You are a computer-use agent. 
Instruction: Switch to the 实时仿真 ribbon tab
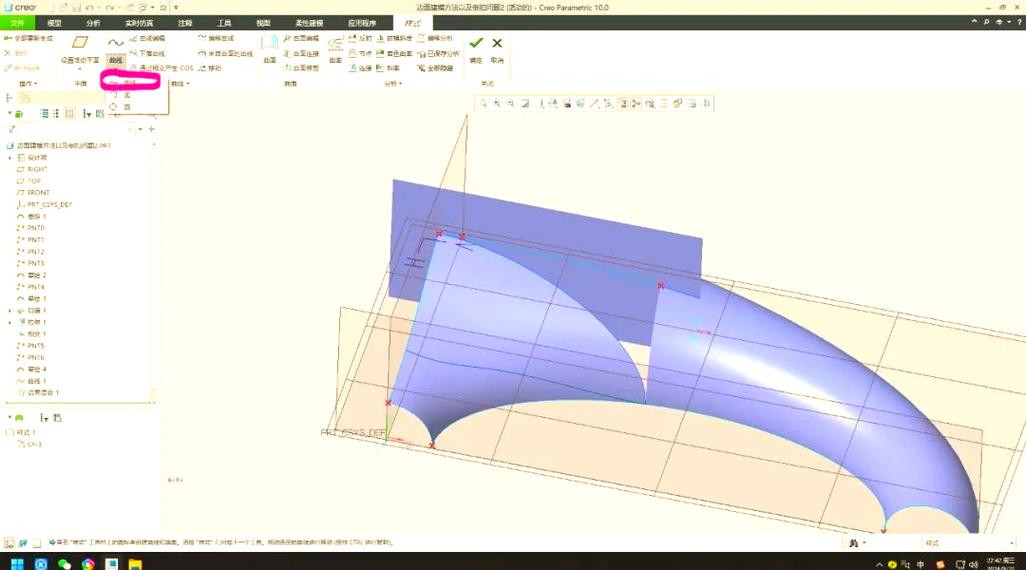pyautogui.click(x=139, y=23)
